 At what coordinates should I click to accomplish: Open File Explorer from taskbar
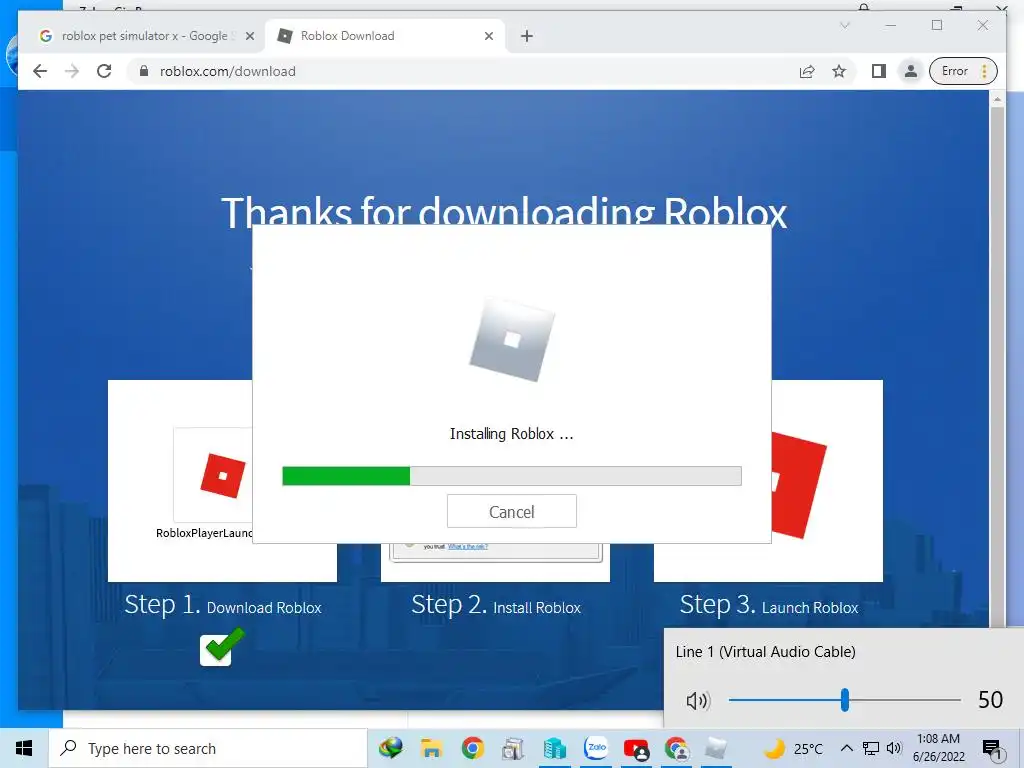pos(431,748)
